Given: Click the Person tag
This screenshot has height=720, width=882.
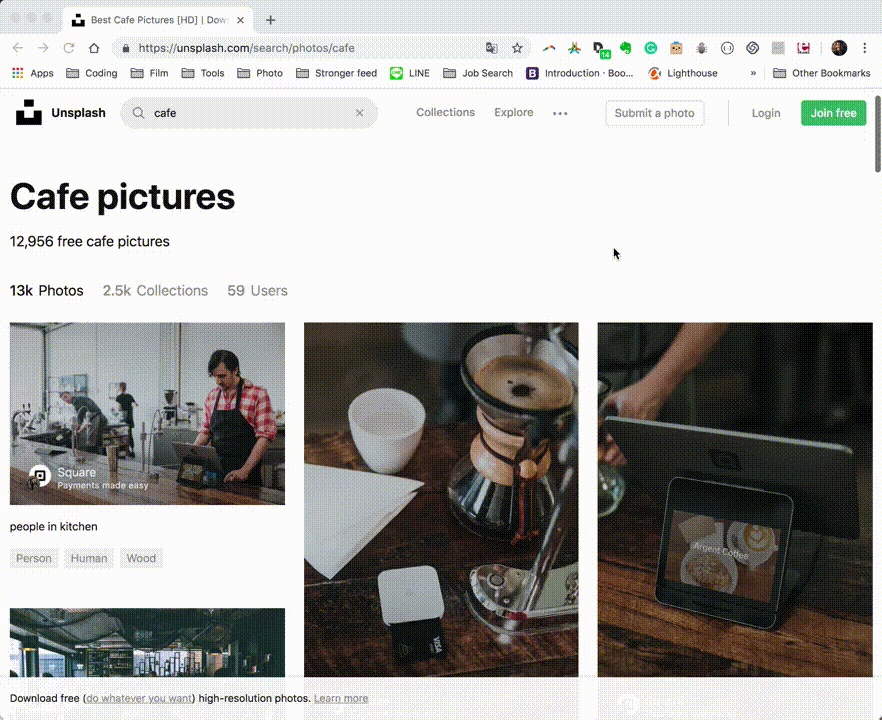Looking at the screenshot, I should click(x=34, y=558).
